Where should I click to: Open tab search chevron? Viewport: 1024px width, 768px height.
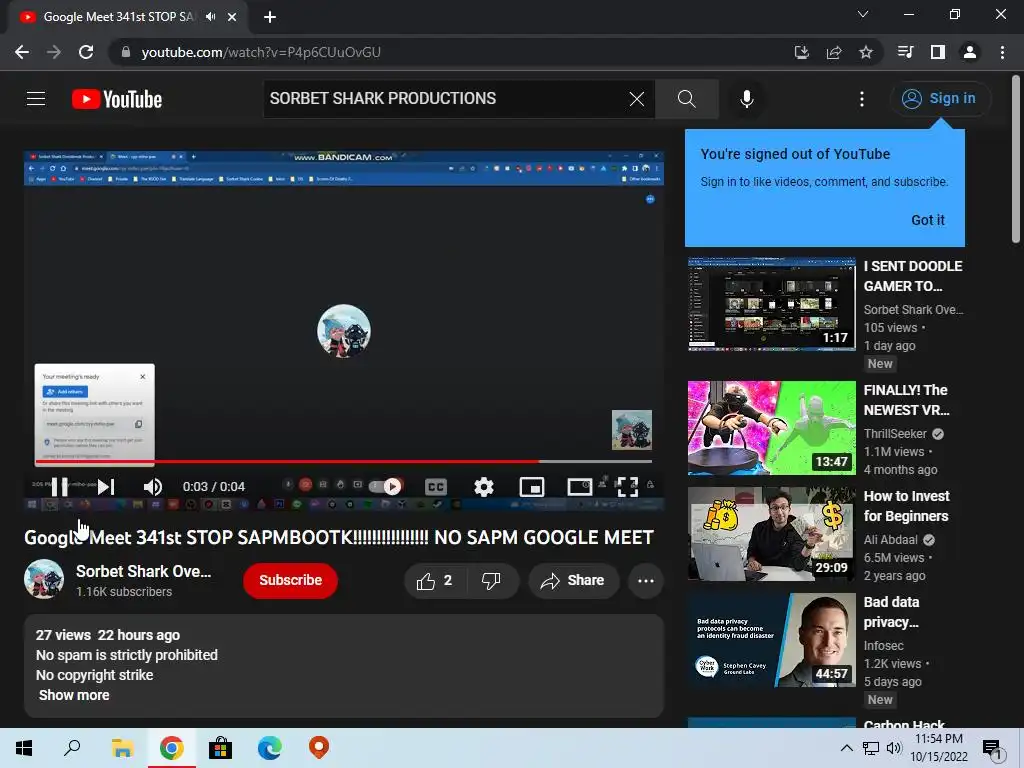coord(863,14)
